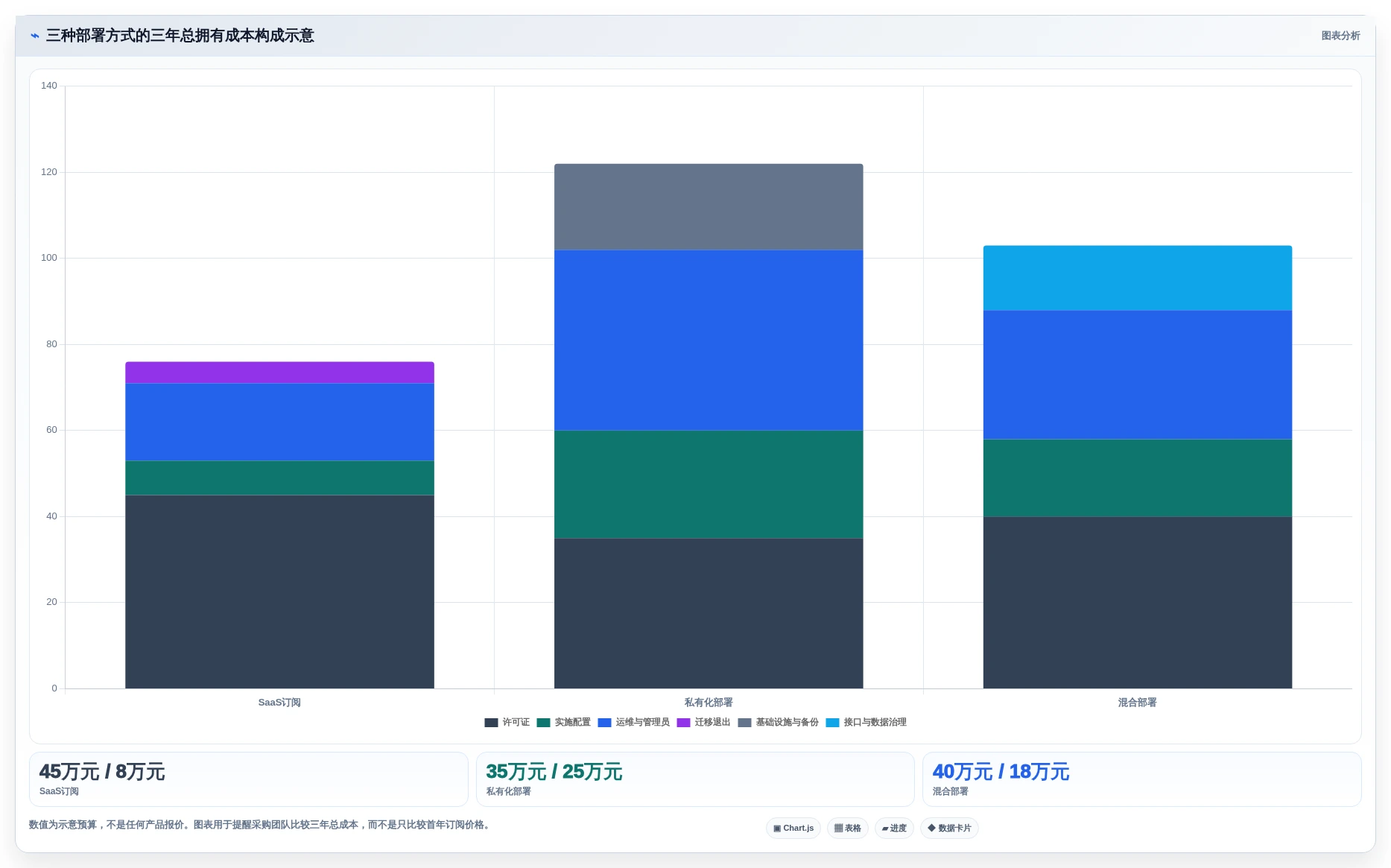The height and width of the screenshot is (868, 1391).
Task: Click the chart title 三种部署方式的三年总拥有成本构成示意
Action: (x=180, y=36)
